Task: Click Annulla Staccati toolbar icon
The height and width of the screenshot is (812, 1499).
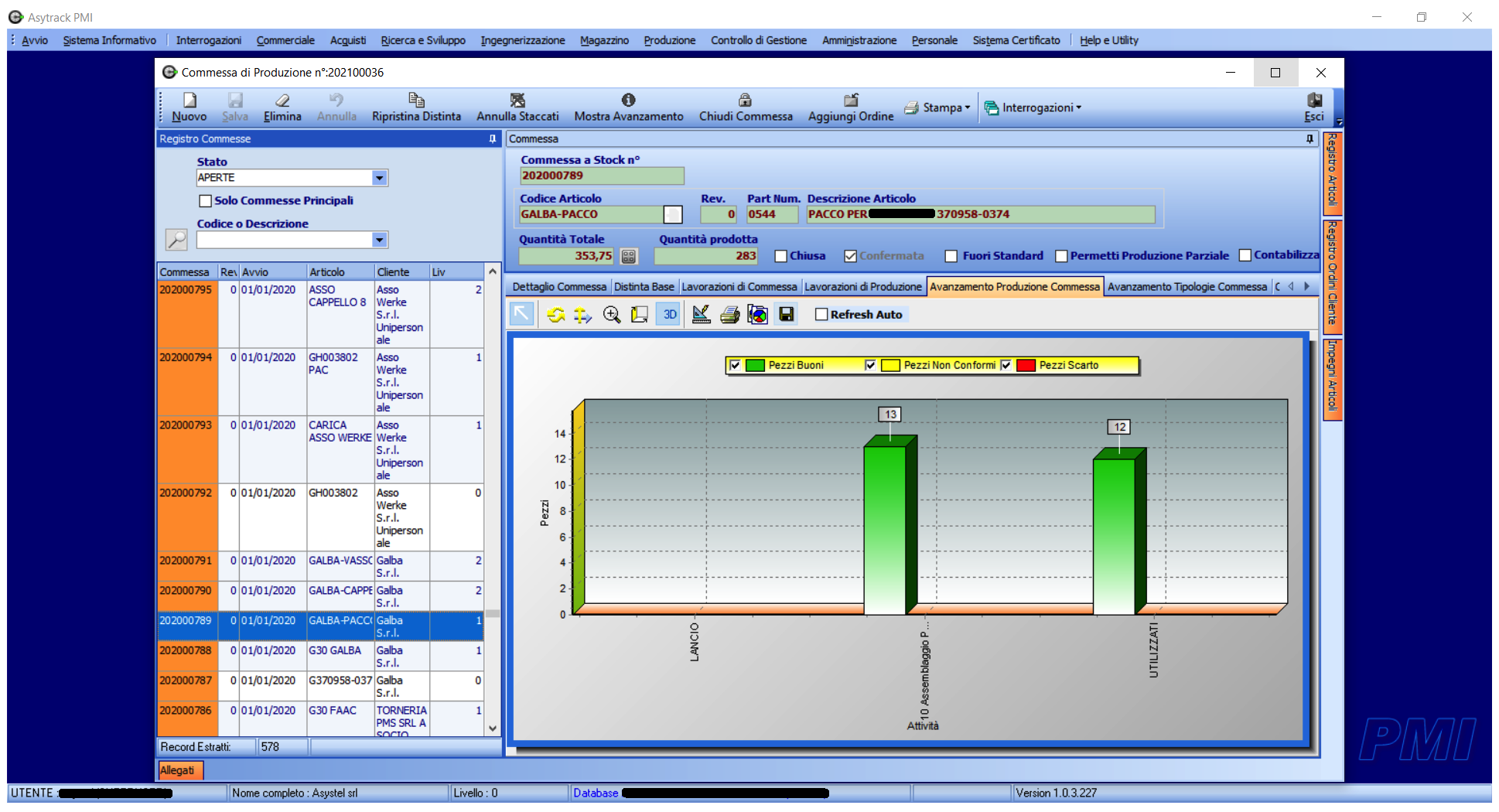Action: (x=517, y=101)
